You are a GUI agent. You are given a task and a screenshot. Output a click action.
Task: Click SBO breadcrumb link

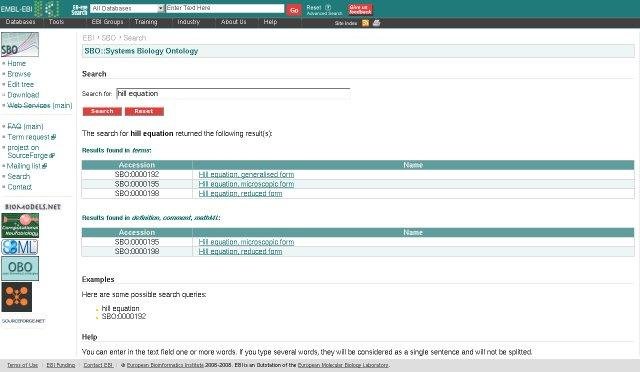point(109,38)
